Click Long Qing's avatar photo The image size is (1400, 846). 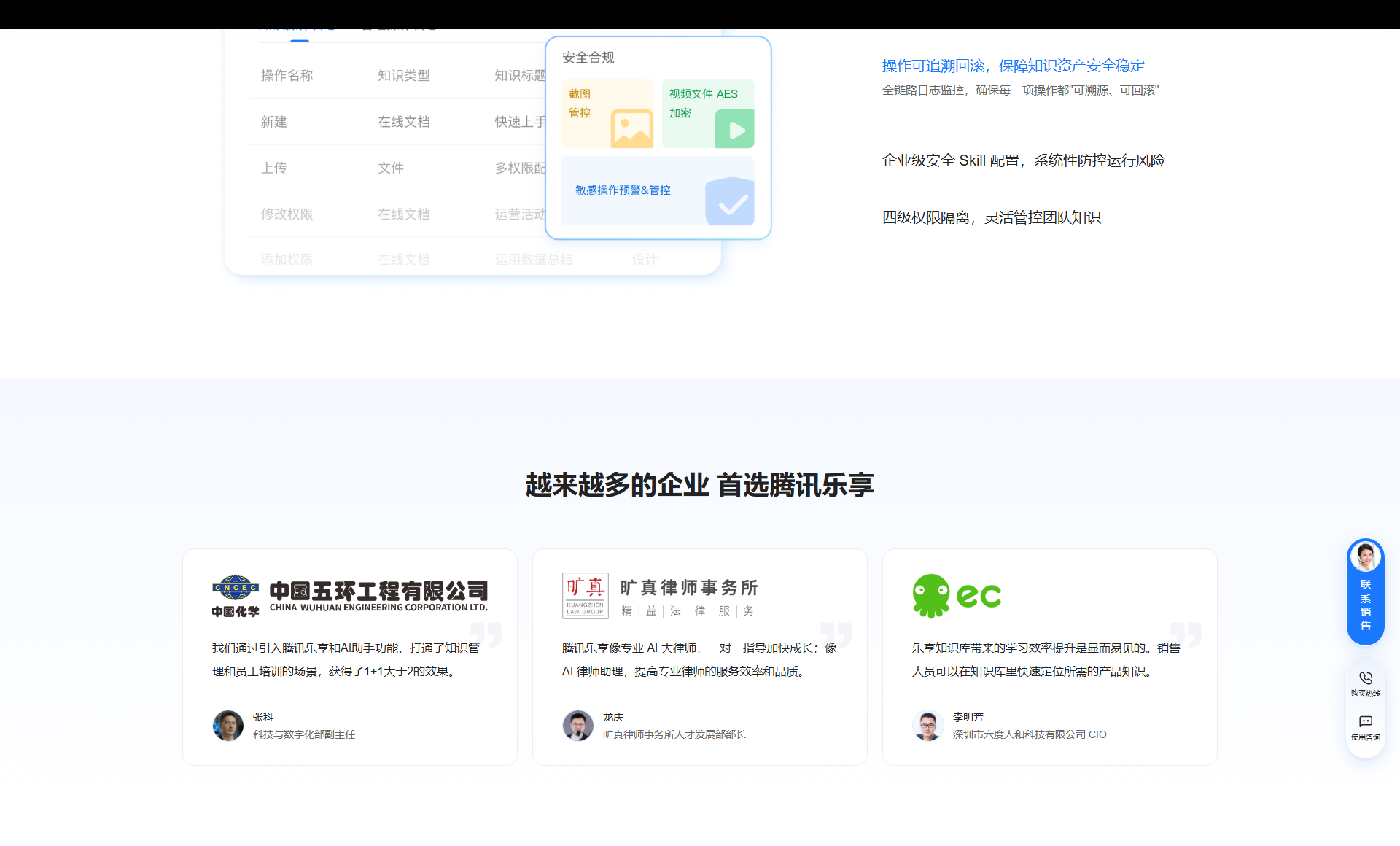[x=578, y=726]
